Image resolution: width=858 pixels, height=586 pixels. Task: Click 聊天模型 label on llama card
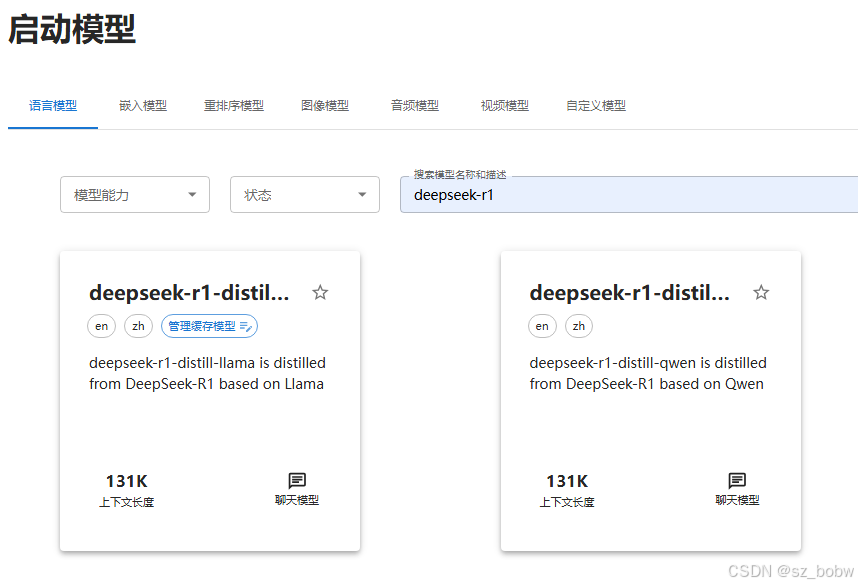[x=297, y=500]
